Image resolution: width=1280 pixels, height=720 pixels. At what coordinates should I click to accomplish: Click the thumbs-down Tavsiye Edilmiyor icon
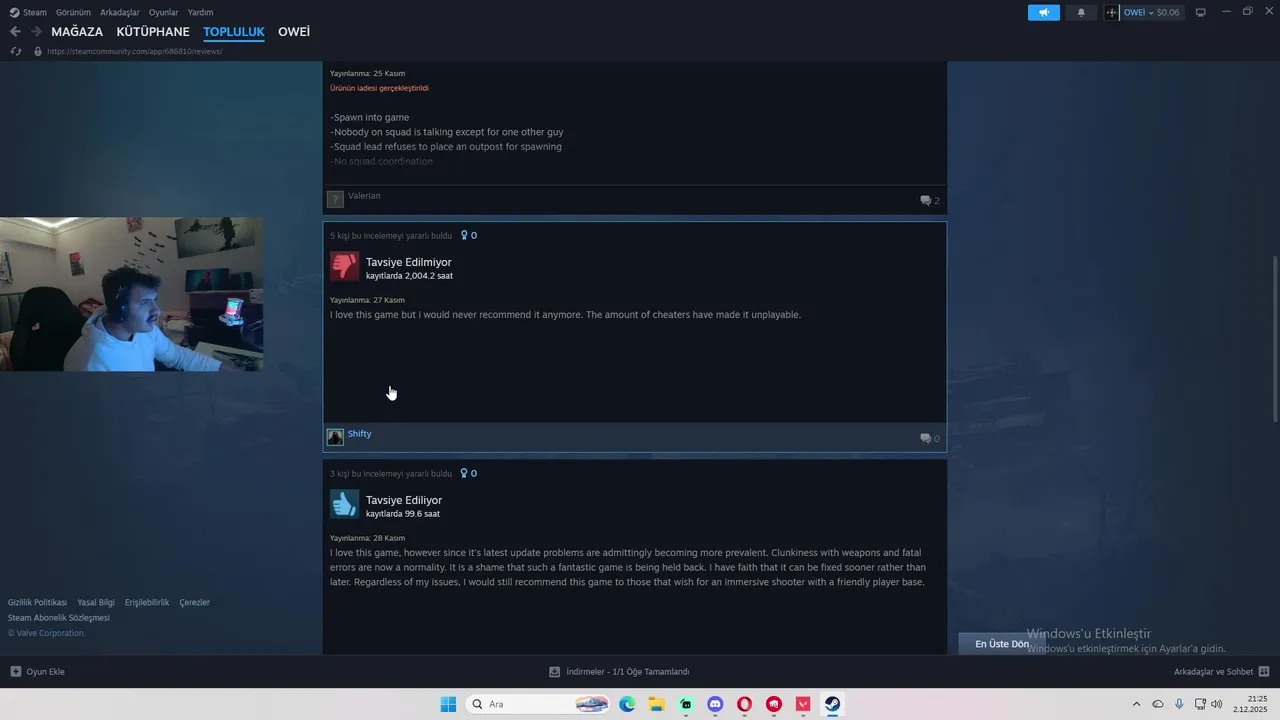344,266
